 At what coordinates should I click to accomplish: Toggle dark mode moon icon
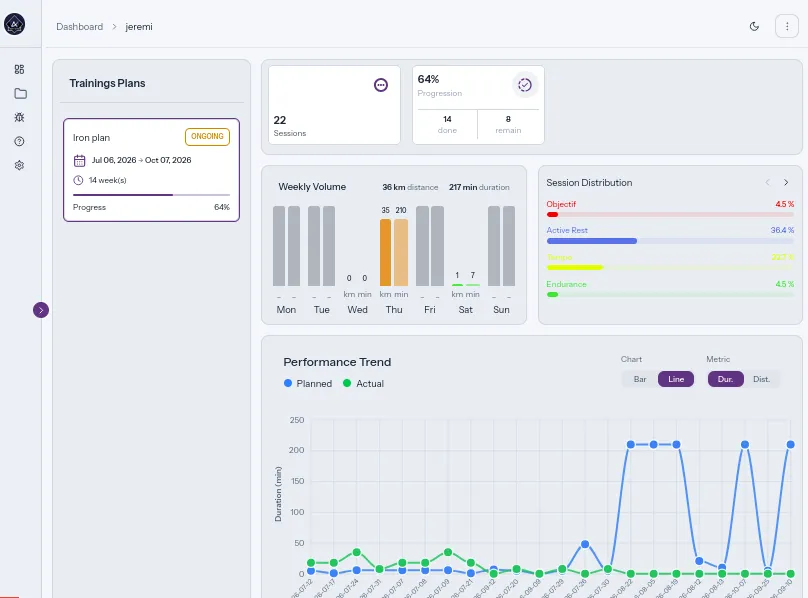pyautogui.click(x=754, y=26)
